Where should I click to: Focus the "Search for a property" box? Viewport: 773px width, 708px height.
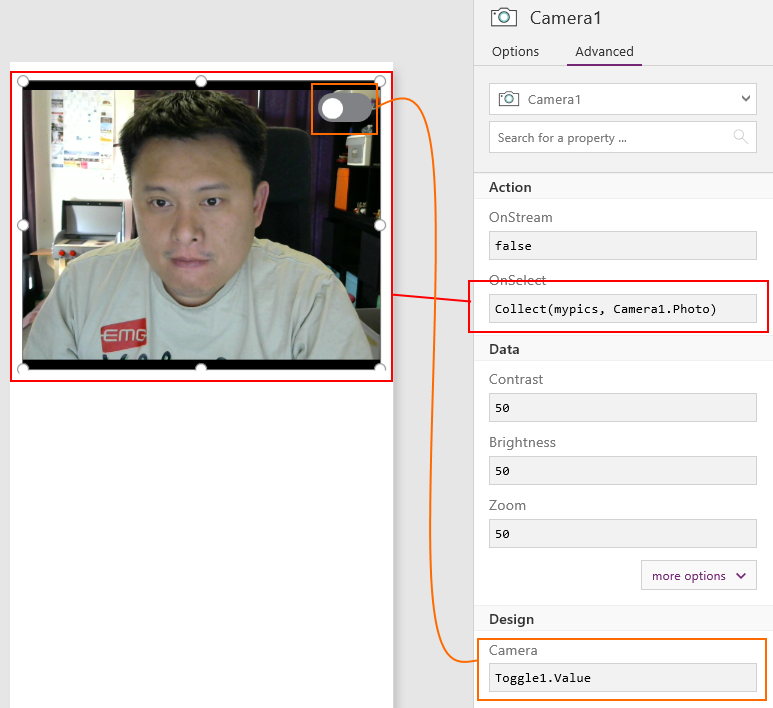point(612,138)
